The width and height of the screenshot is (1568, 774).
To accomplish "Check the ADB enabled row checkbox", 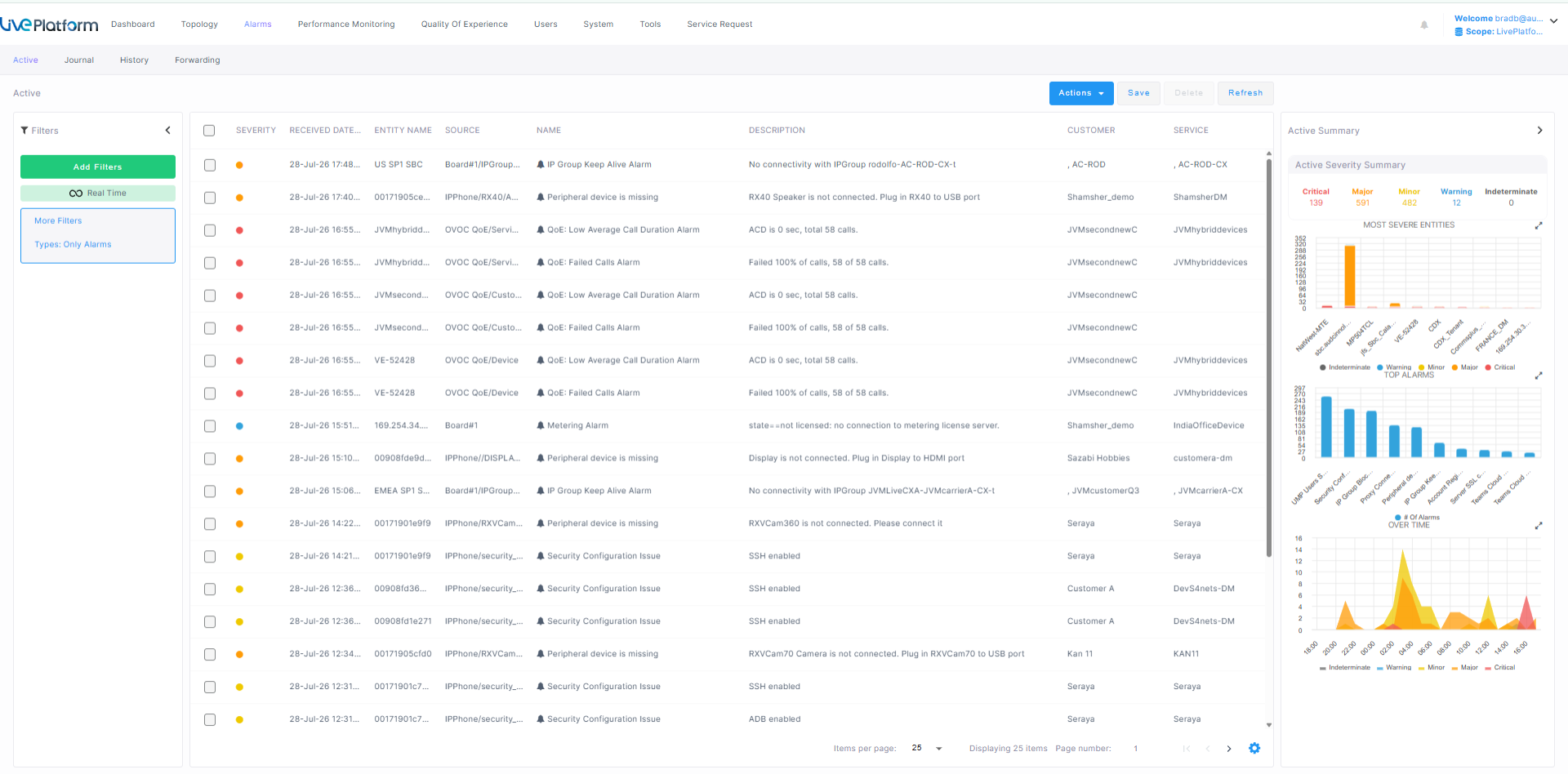I will [x=210, y=720].
